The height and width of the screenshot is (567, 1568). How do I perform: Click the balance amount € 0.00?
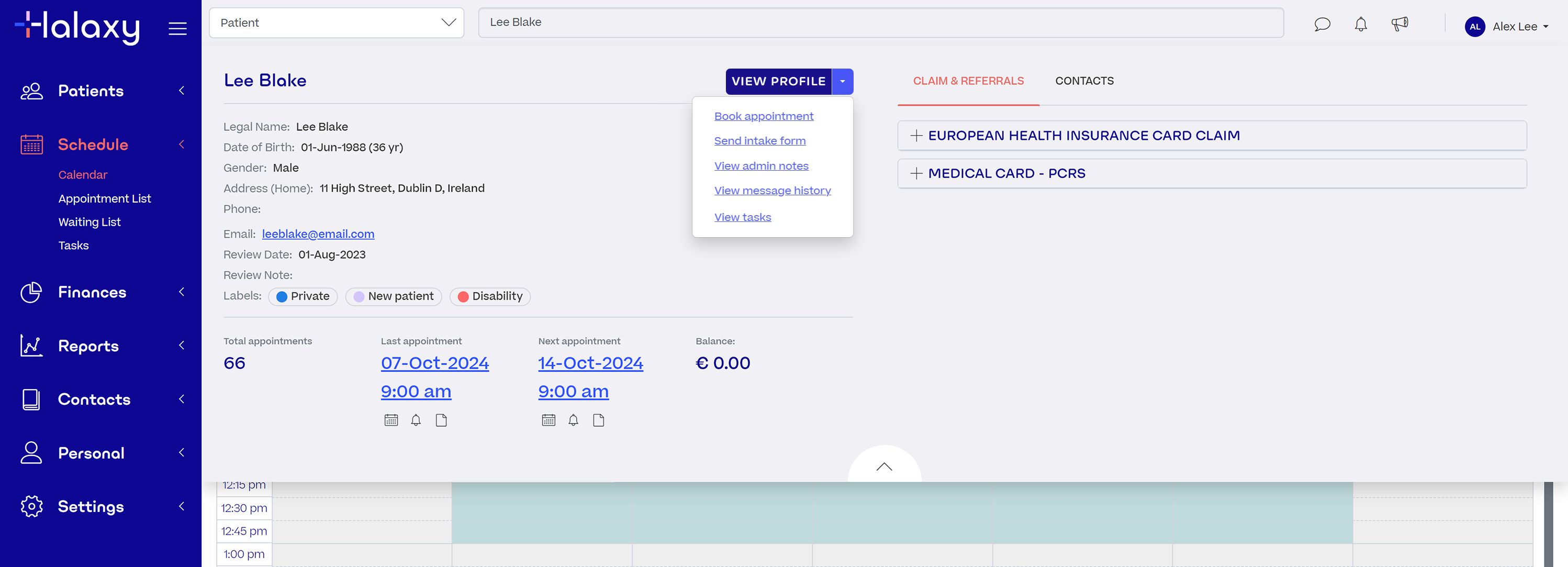[723, 363]
